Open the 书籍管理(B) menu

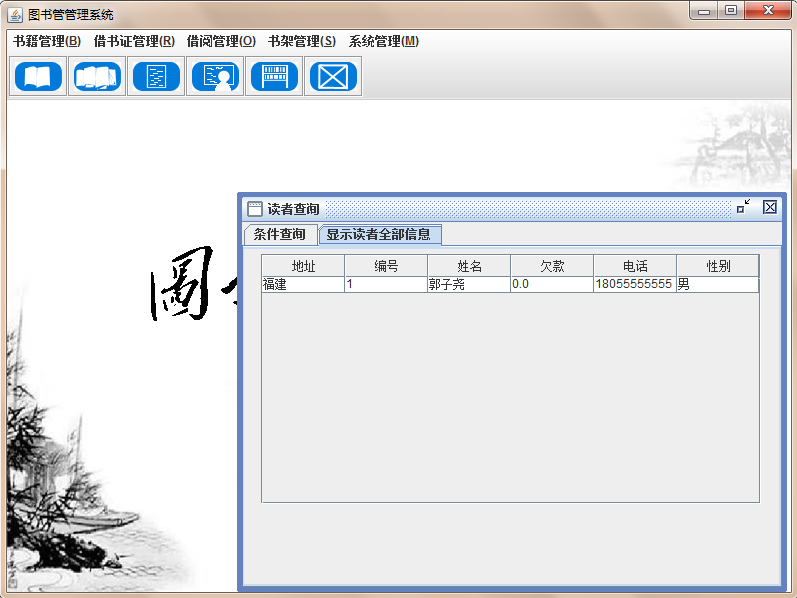47,41
